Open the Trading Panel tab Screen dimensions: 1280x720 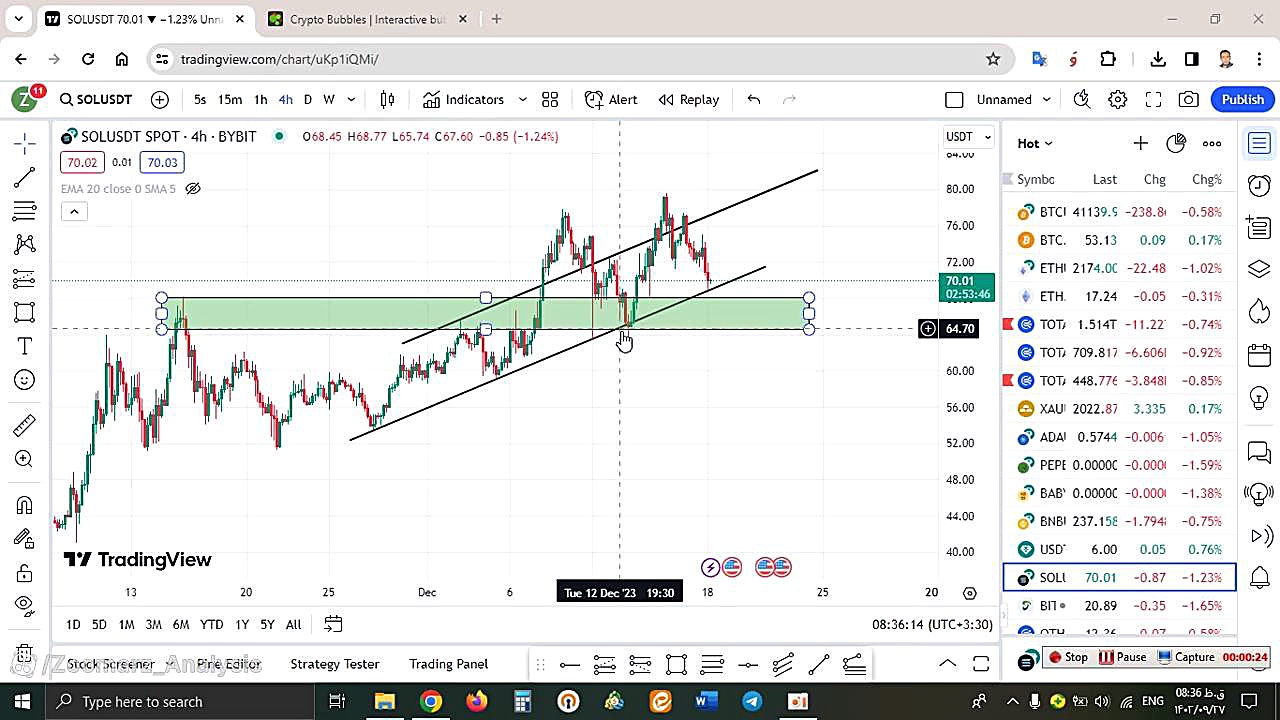[x=448, y=664]
